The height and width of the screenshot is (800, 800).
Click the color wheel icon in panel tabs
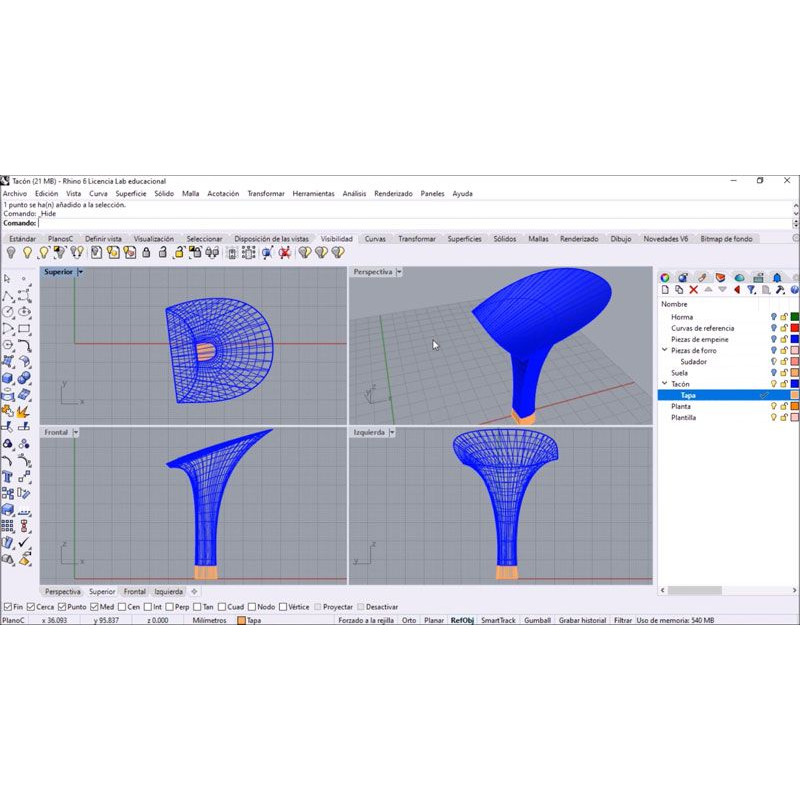(x=664, y=277)
